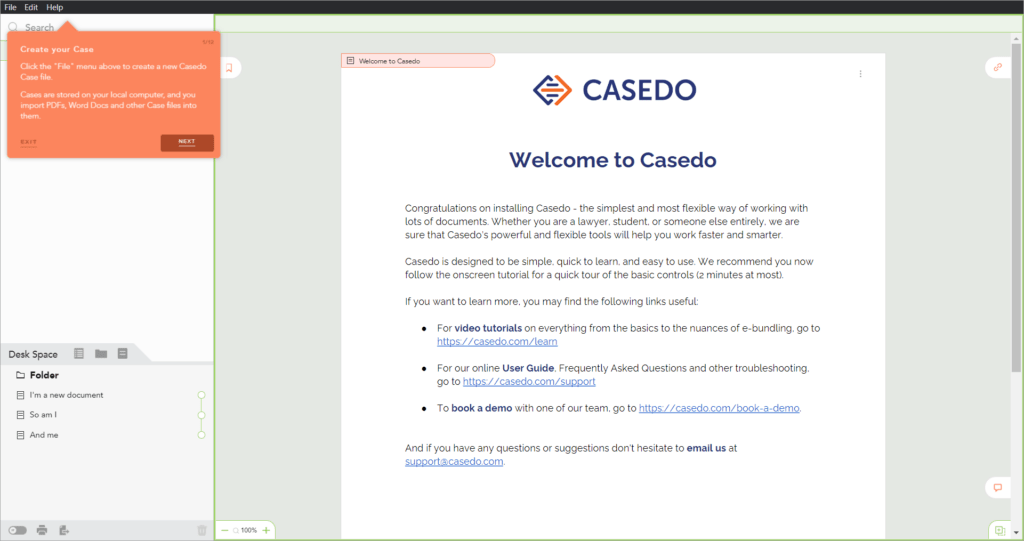Viewport: 1024px width, 541px height.
Task: Click the add folder icon beside Desk Space
Action: click(x=101, y=353)
